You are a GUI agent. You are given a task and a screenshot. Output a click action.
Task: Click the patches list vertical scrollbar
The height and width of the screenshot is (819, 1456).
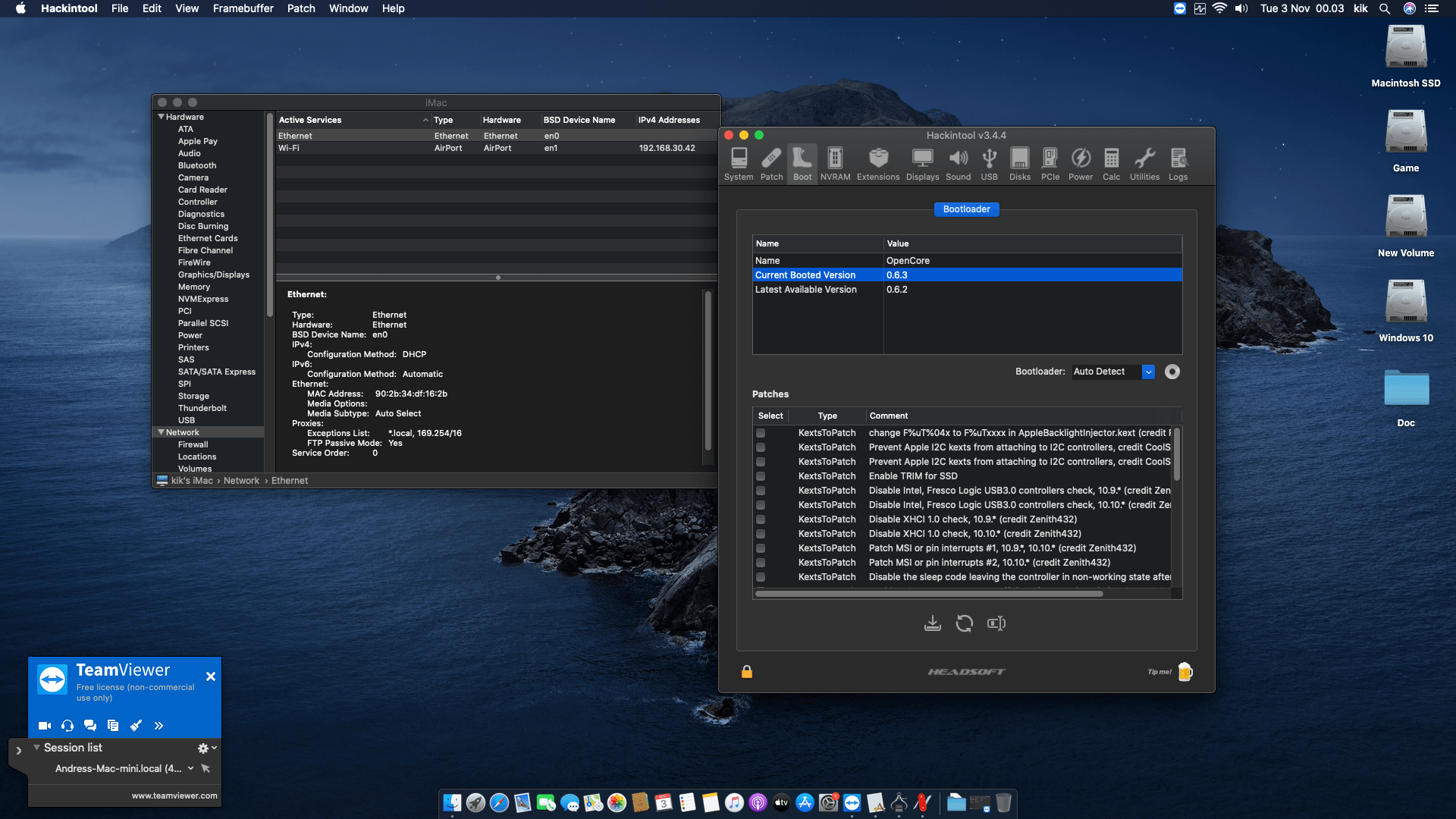(x=1176, y=455)
